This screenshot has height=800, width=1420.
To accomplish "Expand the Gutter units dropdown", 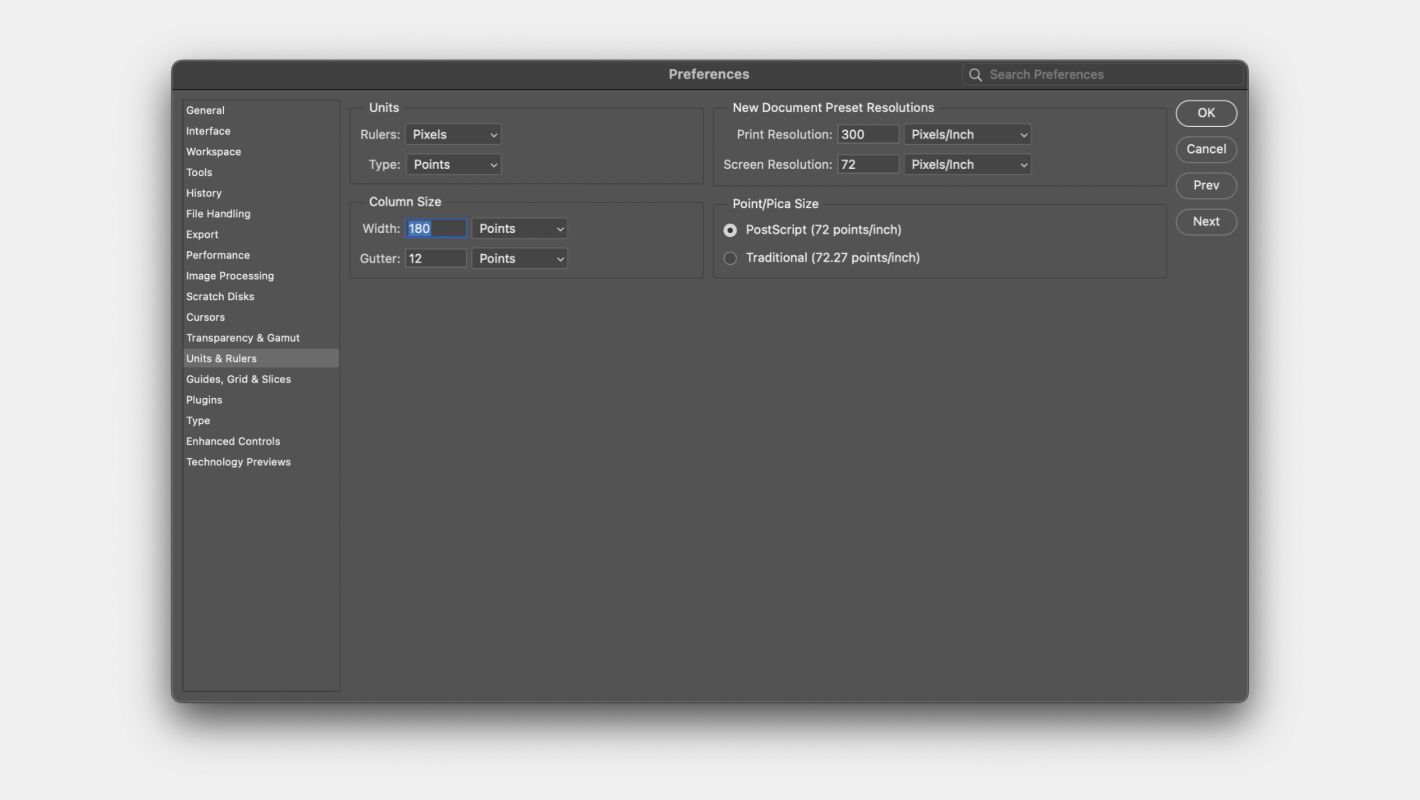I will pyautogui.click(x=519, y=259).
